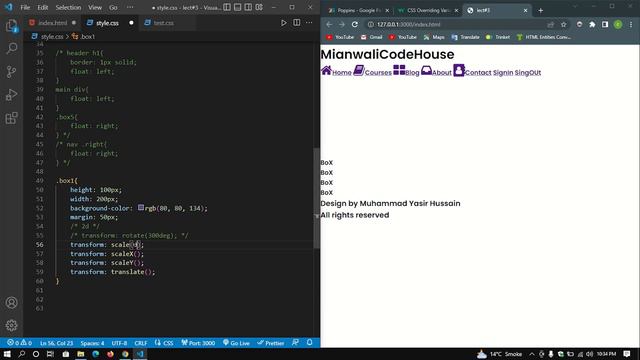This screenshot has height=360, width=640.
Task: Switch to the test.css editor tab
Action: (163, 23)
